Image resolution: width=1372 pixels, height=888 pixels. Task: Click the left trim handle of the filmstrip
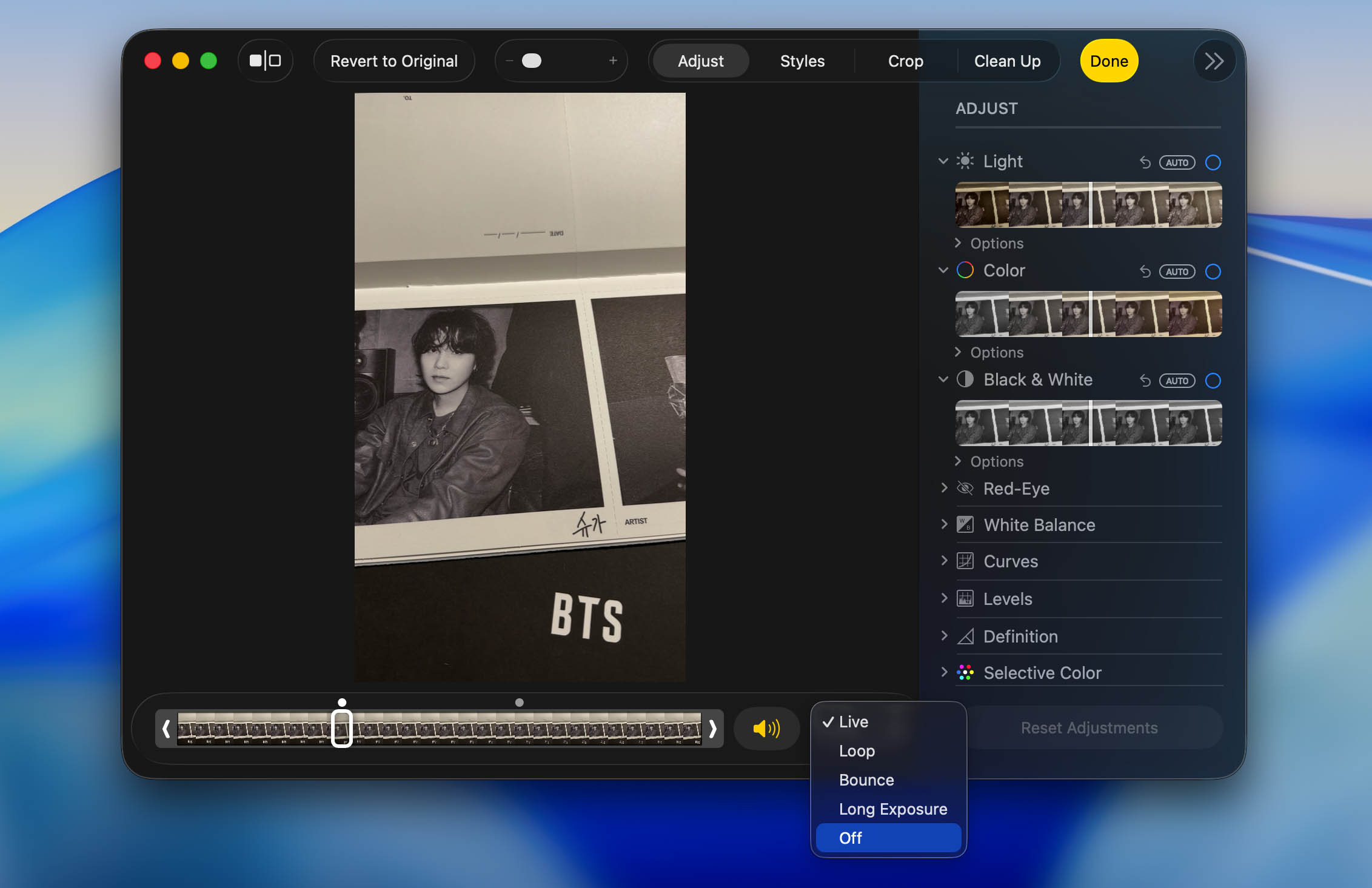[x=166, y=729]
